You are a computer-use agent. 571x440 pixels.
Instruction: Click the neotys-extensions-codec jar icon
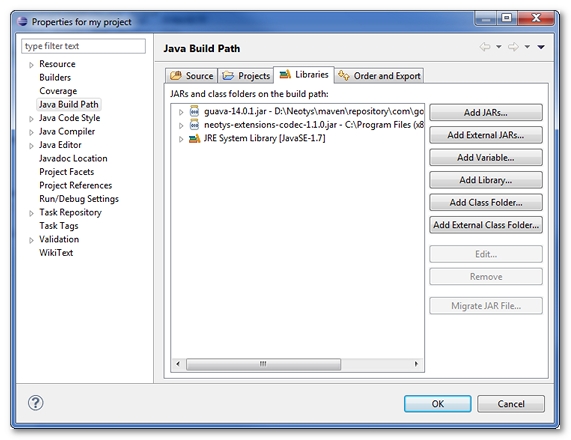pyautogui.click(x=194, y=125)
